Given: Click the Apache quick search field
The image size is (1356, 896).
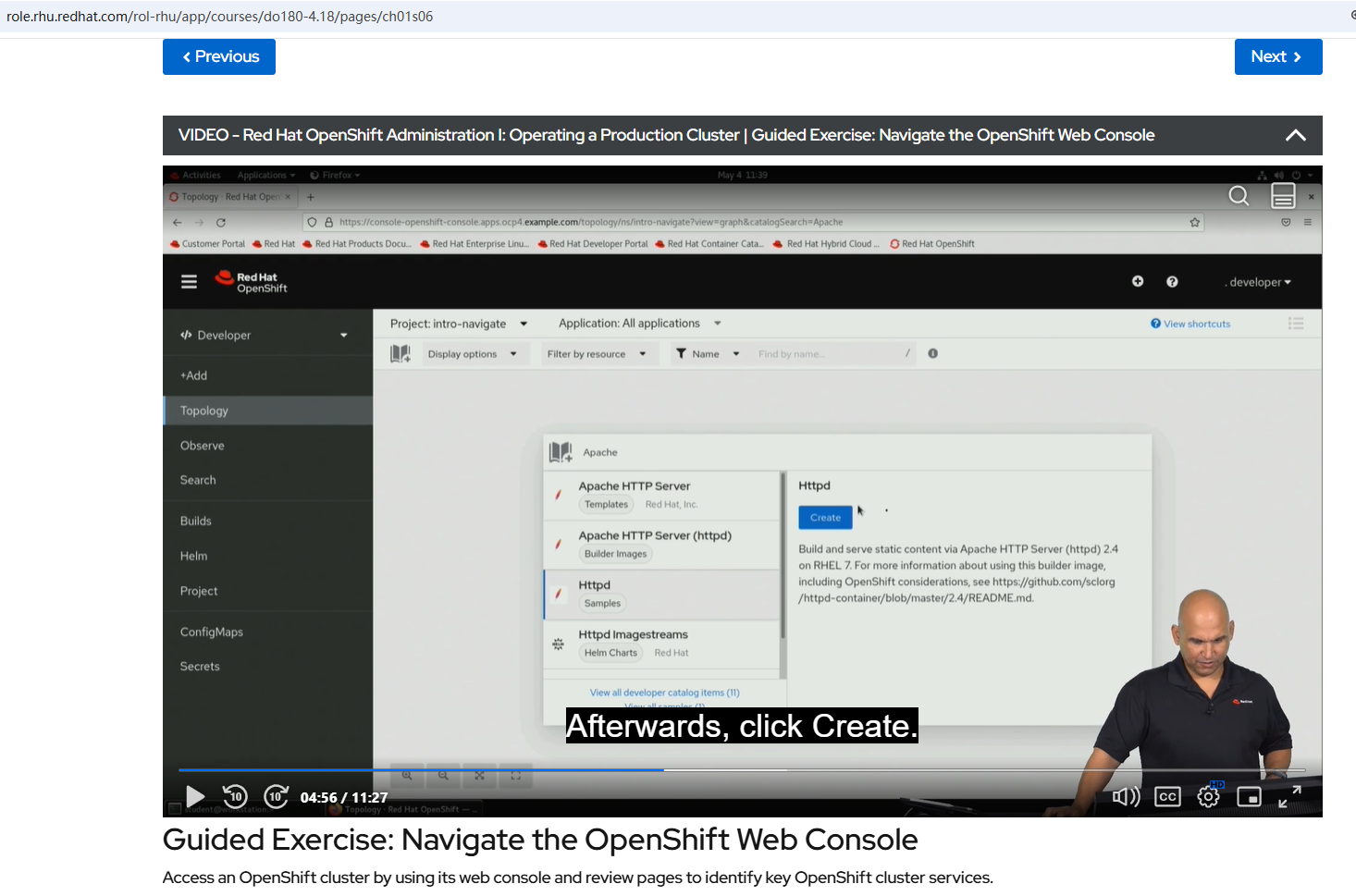Looking at the screenshot, I should tap(846, 452).
